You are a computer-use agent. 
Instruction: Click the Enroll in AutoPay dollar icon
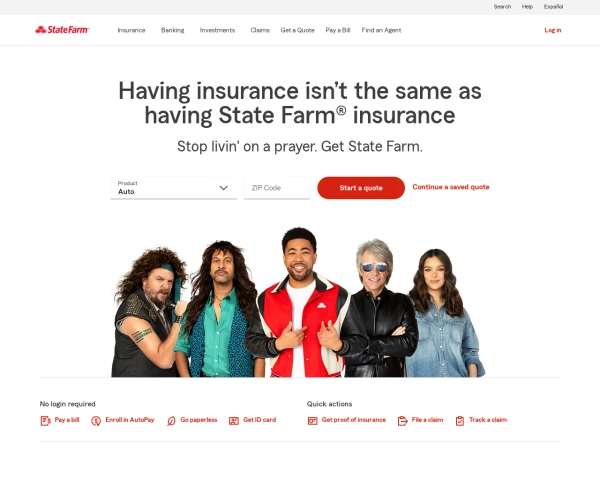[96, 421]
